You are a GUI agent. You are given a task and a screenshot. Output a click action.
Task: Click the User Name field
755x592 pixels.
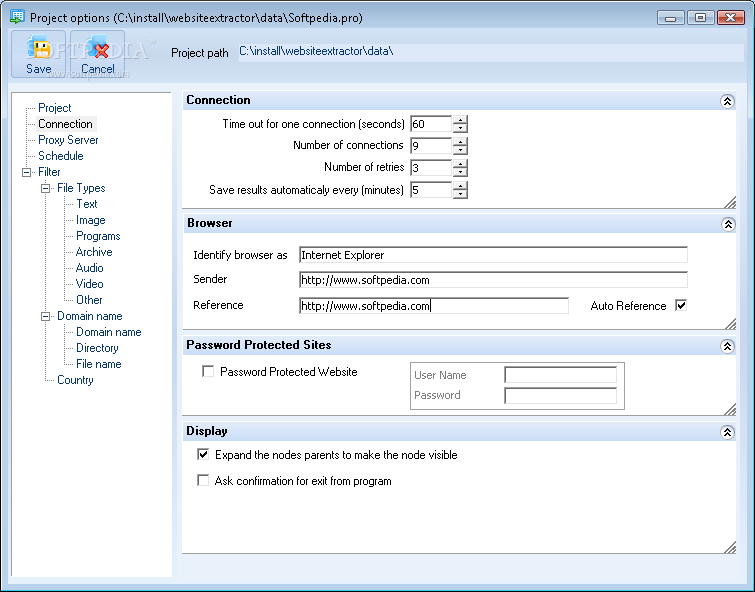click(x=560, y=374)
